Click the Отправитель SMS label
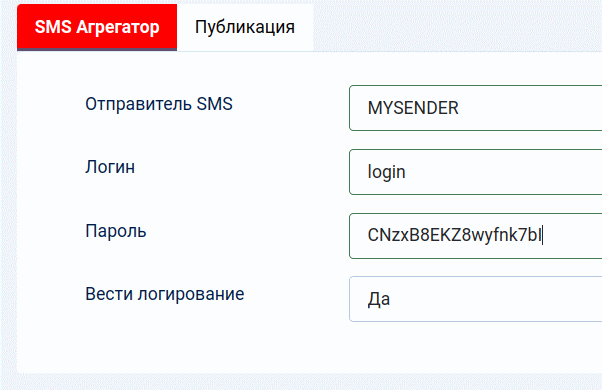 point(159,104)
